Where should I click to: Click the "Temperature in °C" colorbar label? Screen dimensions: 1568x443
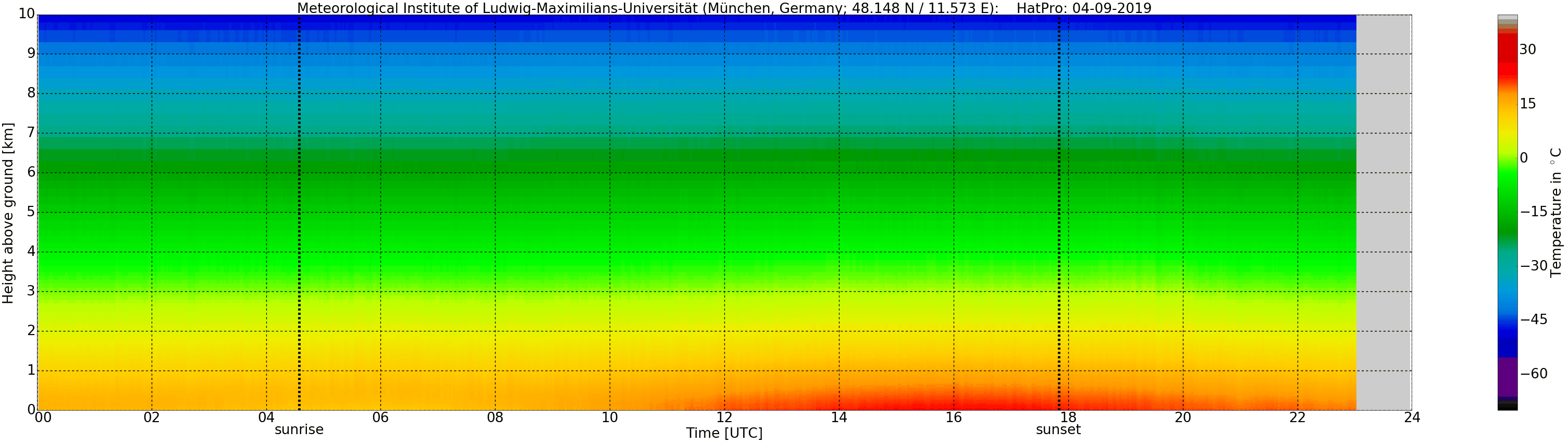click(x=1556, y=212)
